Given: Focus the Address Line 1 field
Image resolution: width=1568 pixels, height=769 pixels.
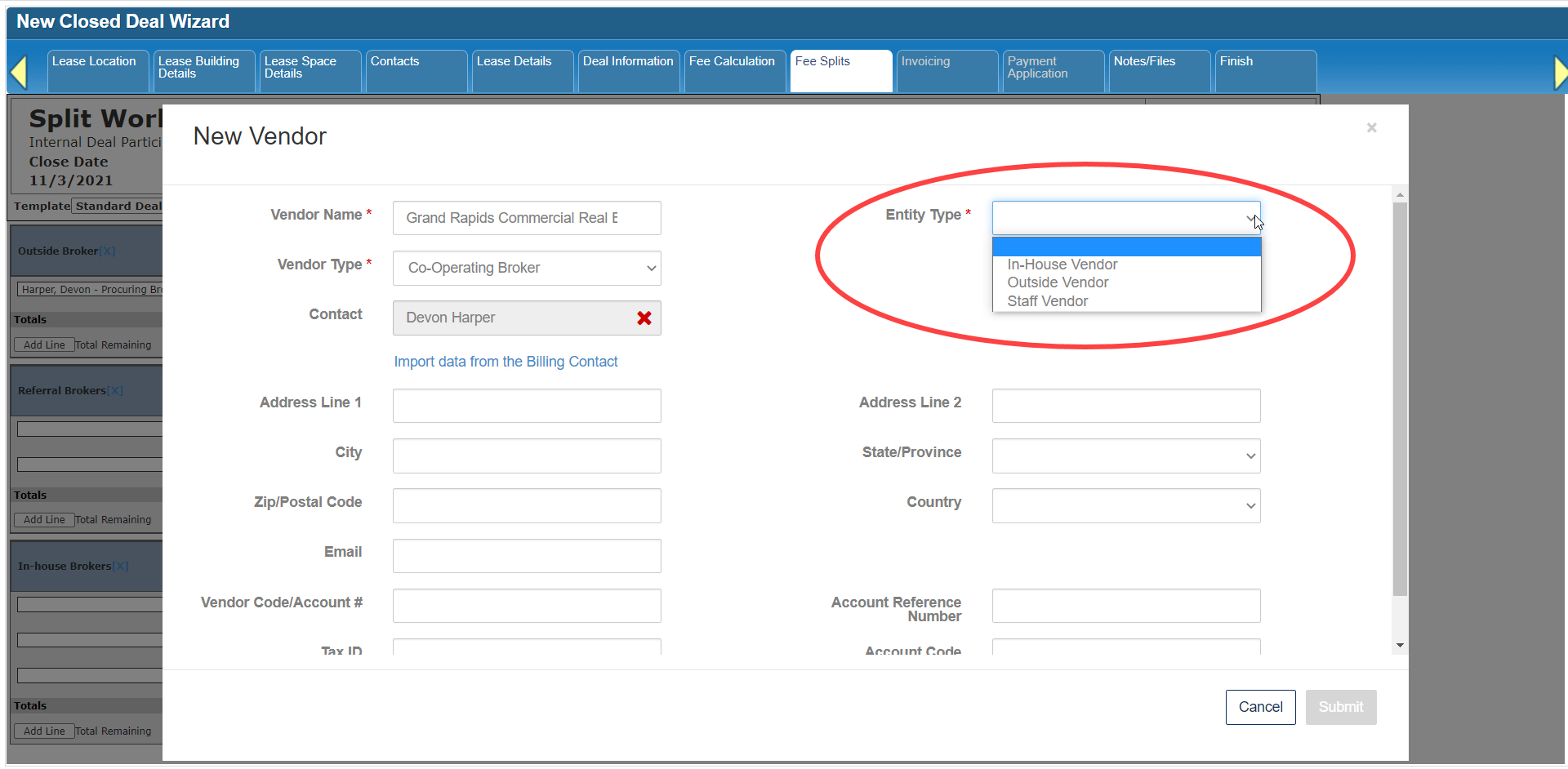Looking at the screenshot, I should coord(527,406).
